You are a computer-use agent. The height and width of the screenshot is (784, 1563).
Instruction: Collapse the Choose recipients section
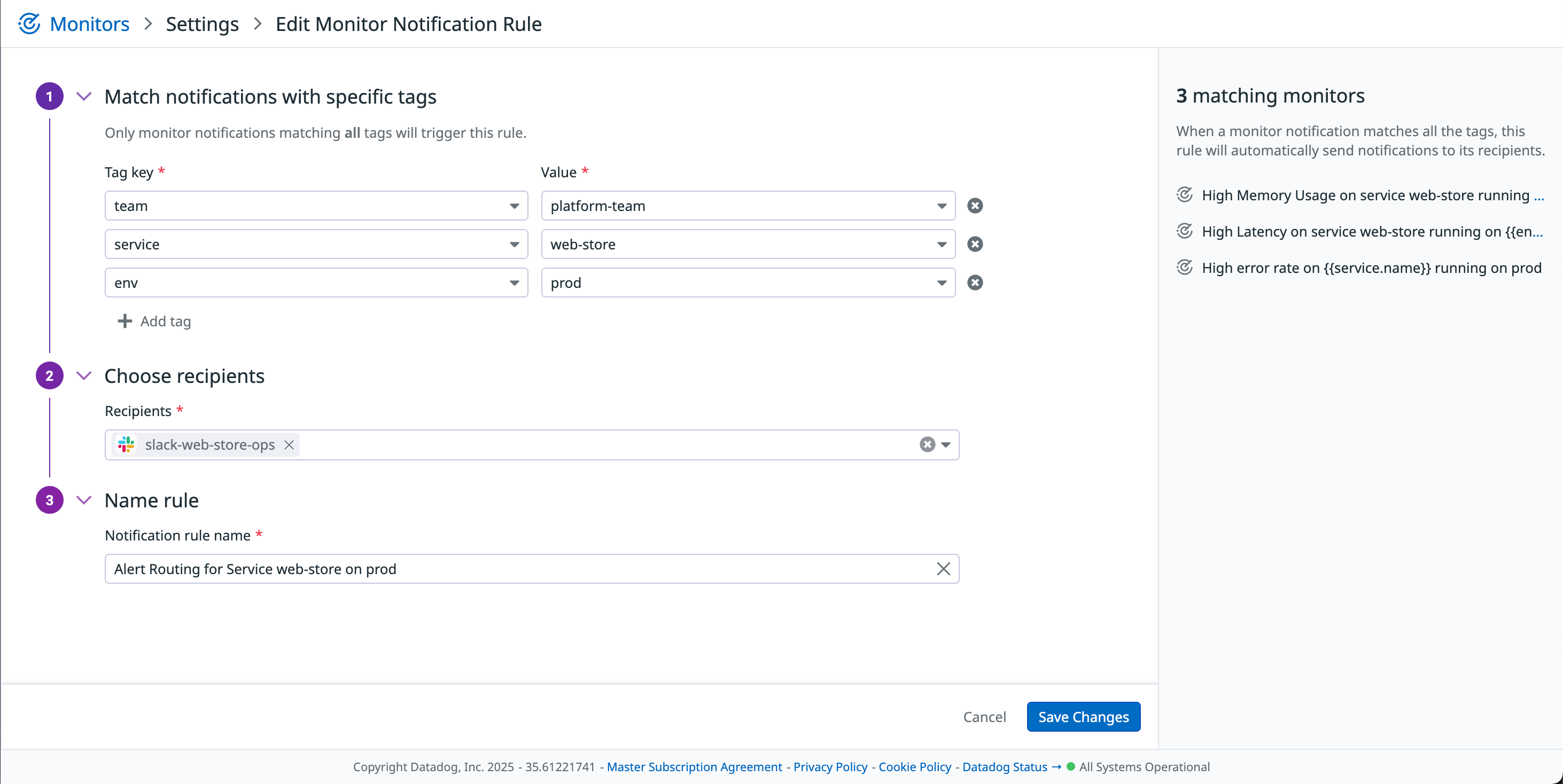[84, 375]
